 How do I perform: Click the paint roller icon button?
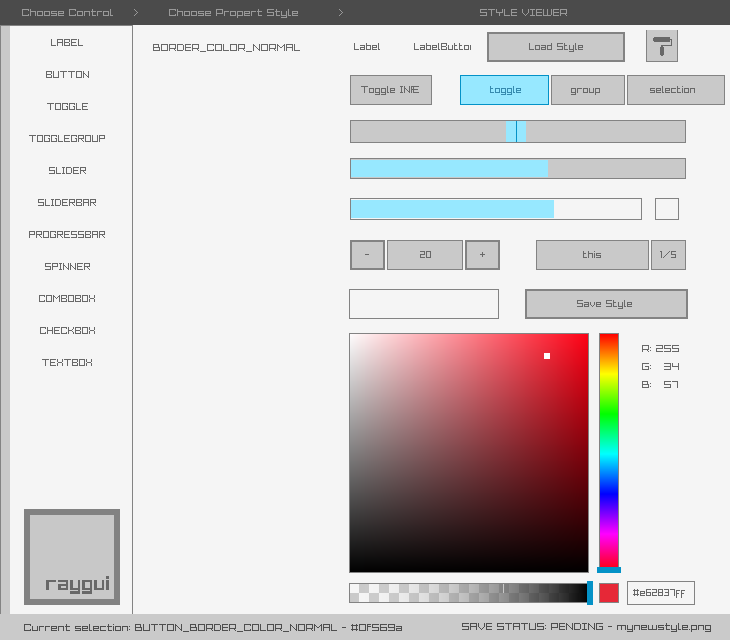click(x=661, y=47)
